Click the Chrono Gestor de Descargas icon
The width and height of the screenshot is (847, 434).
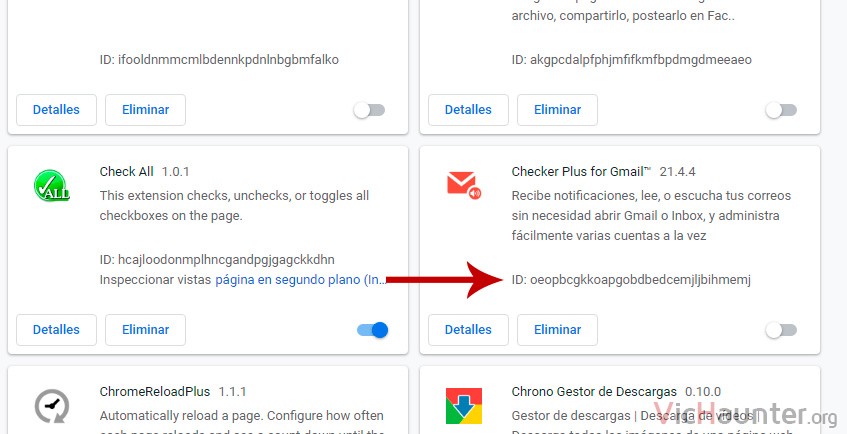(464, 406)
